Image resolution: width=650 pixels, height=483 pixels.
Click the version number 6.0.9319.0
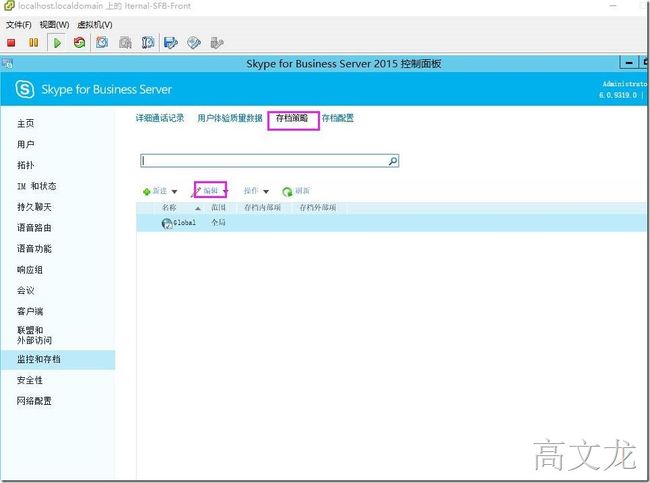point(618,95)
